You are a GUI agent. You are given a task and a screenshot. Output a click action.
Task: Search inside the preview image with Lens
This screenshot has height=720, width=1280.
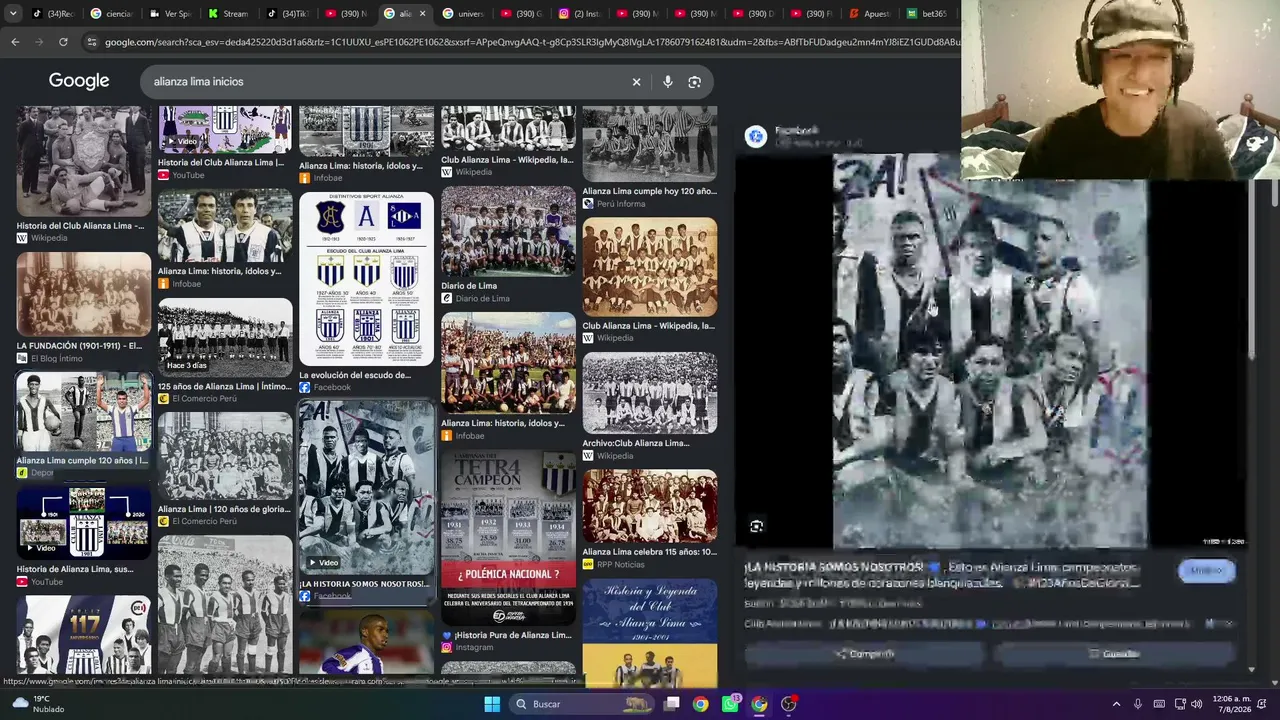click(756, 526)
